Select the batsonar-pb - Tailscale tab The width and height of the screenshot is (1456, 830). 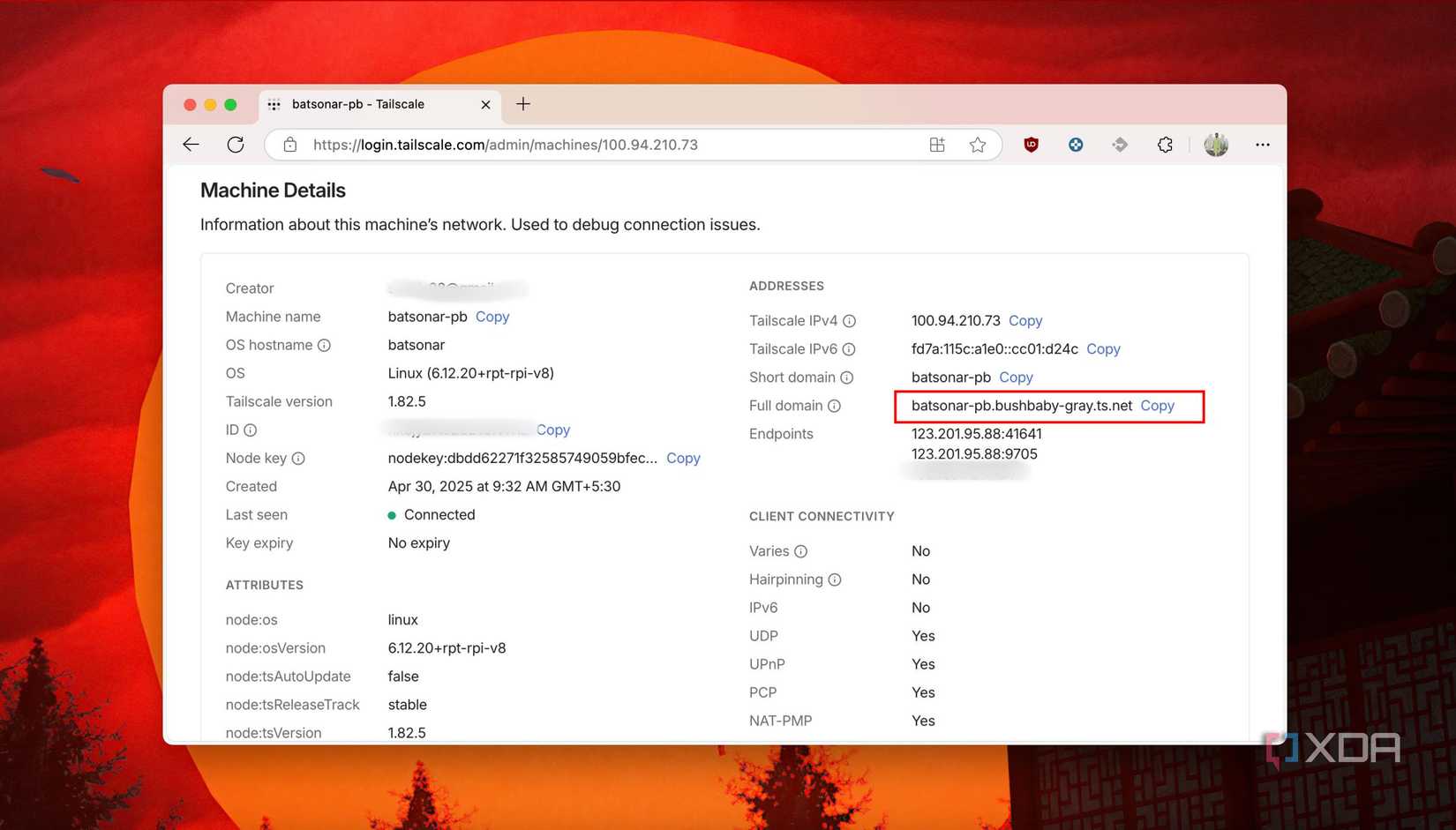380,105
